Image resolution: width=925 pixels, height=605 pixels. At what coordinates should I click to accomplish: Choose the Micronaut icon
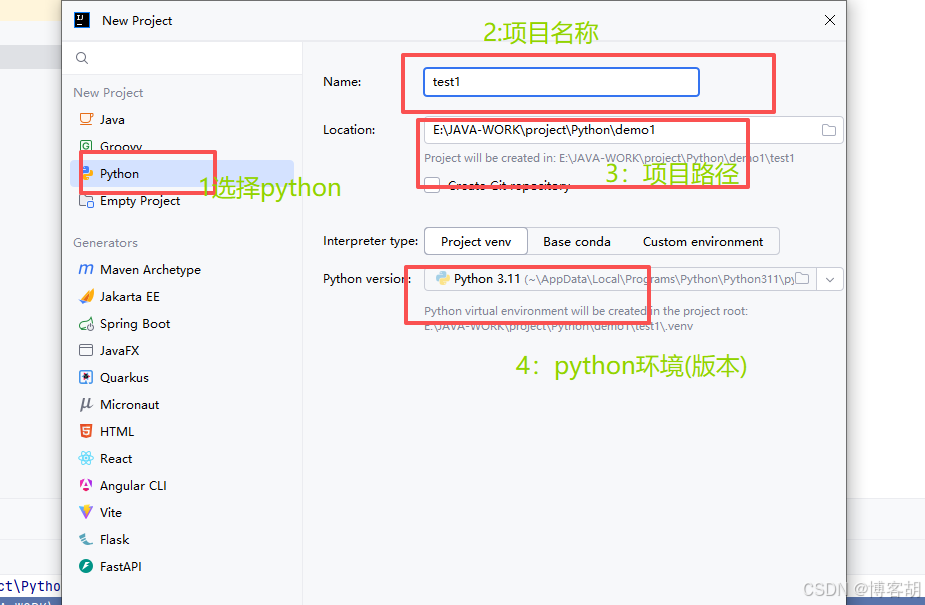[86, 405]
